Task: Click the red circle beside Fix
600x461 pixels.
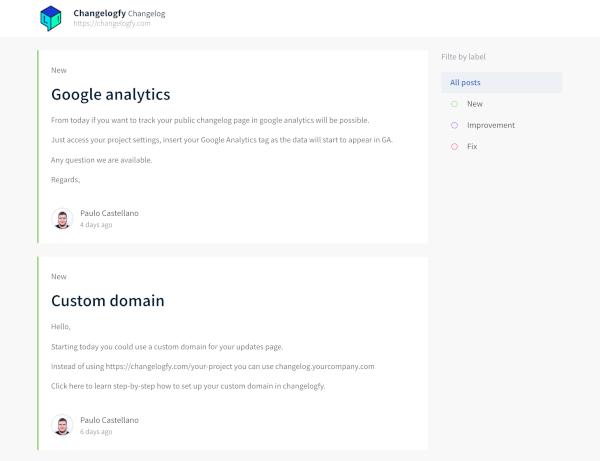Action: tap(454, 147)
